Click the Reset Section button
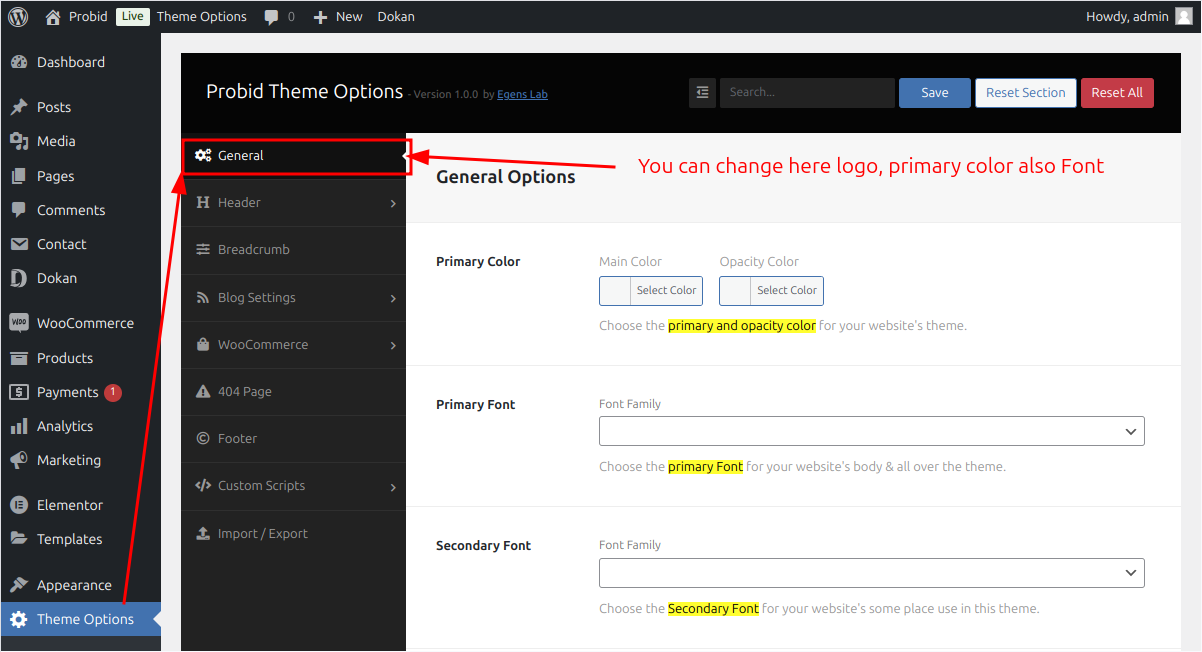The height and width of the screenshot is (652, 1202). 1026,92
